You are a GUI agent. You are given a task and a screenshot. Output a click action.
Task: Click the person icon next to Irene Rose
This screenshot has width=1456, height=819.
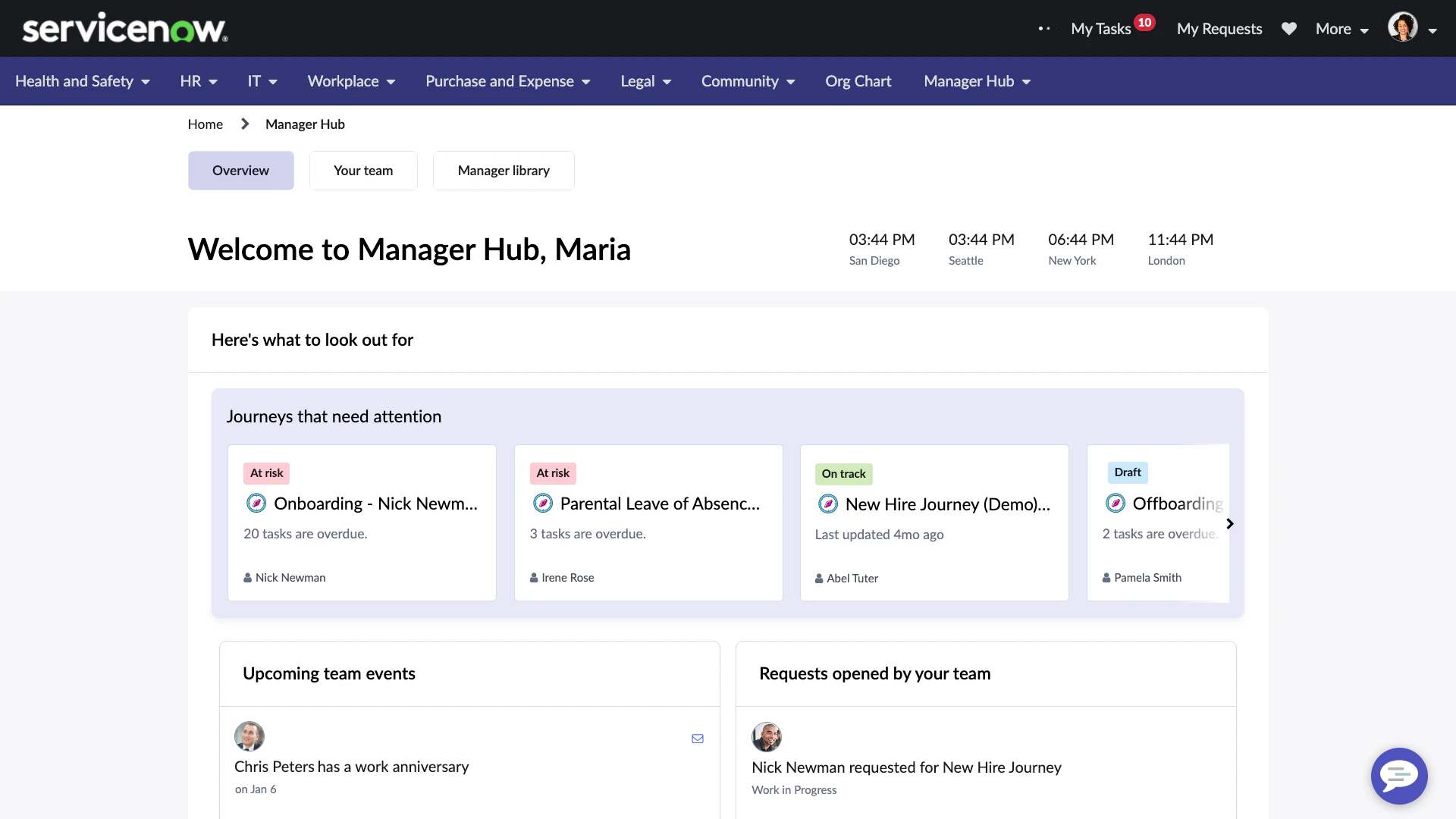pos(532,577)
